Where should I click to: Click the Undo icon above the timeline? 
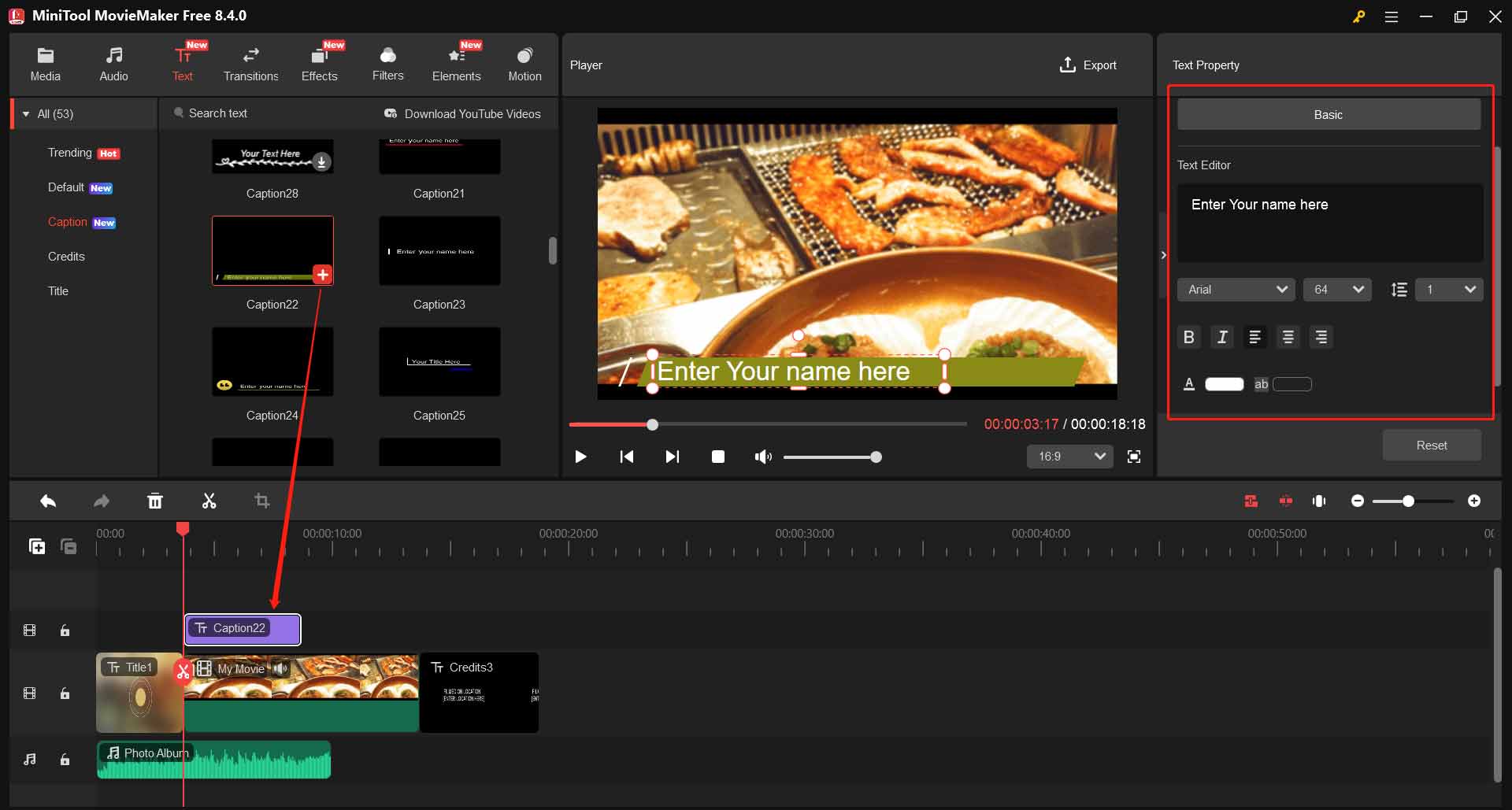tap(47, 501)
